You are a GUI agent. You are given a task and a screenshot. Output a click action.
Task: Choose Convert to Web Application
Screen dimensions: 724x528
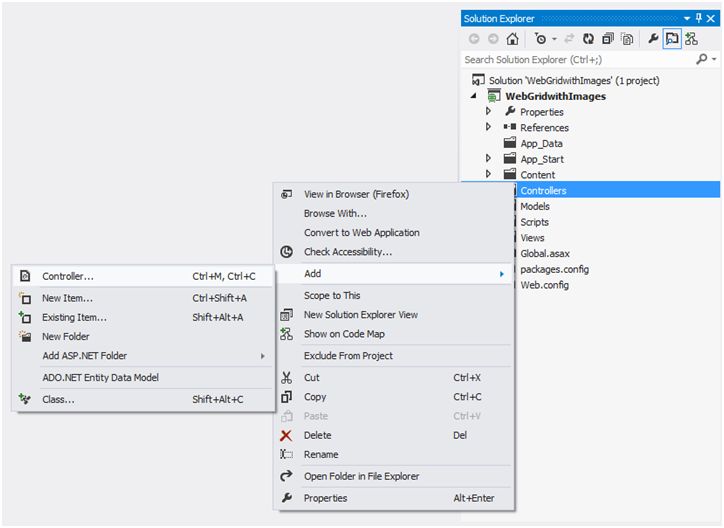393,233
